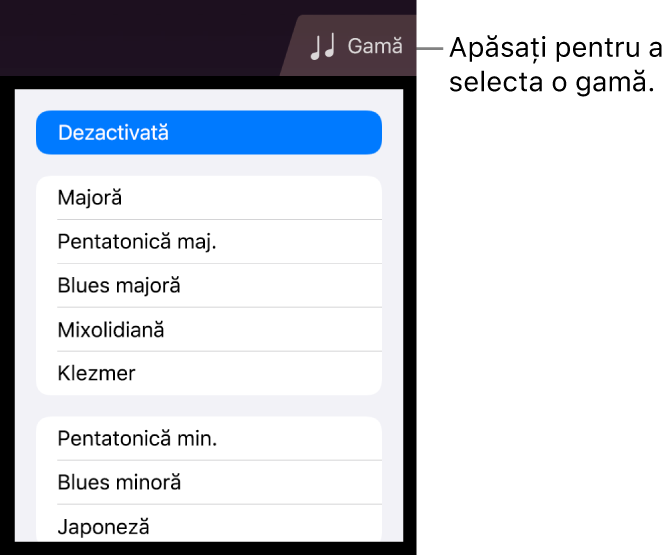The height and width of the screenshot is (556, 668).
Task: Tap the Mixolidiană list row
Action: (x=208, y=330)
